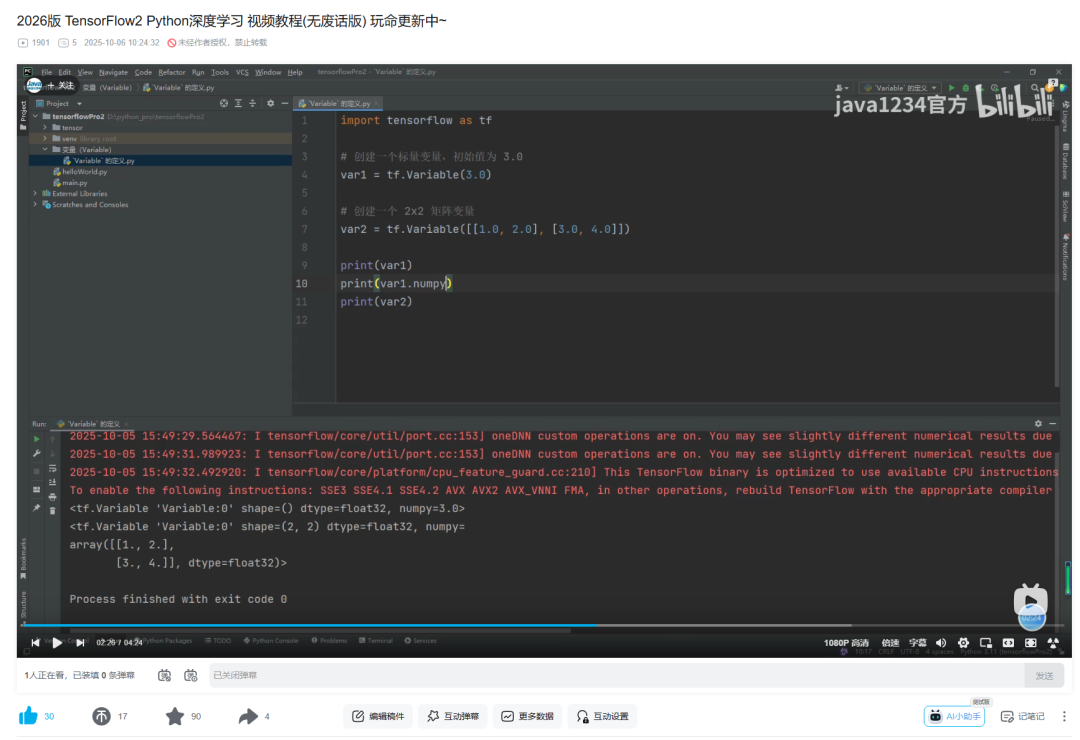Skip to previous video in player
Screen dimensions: 1080x740
35,642
